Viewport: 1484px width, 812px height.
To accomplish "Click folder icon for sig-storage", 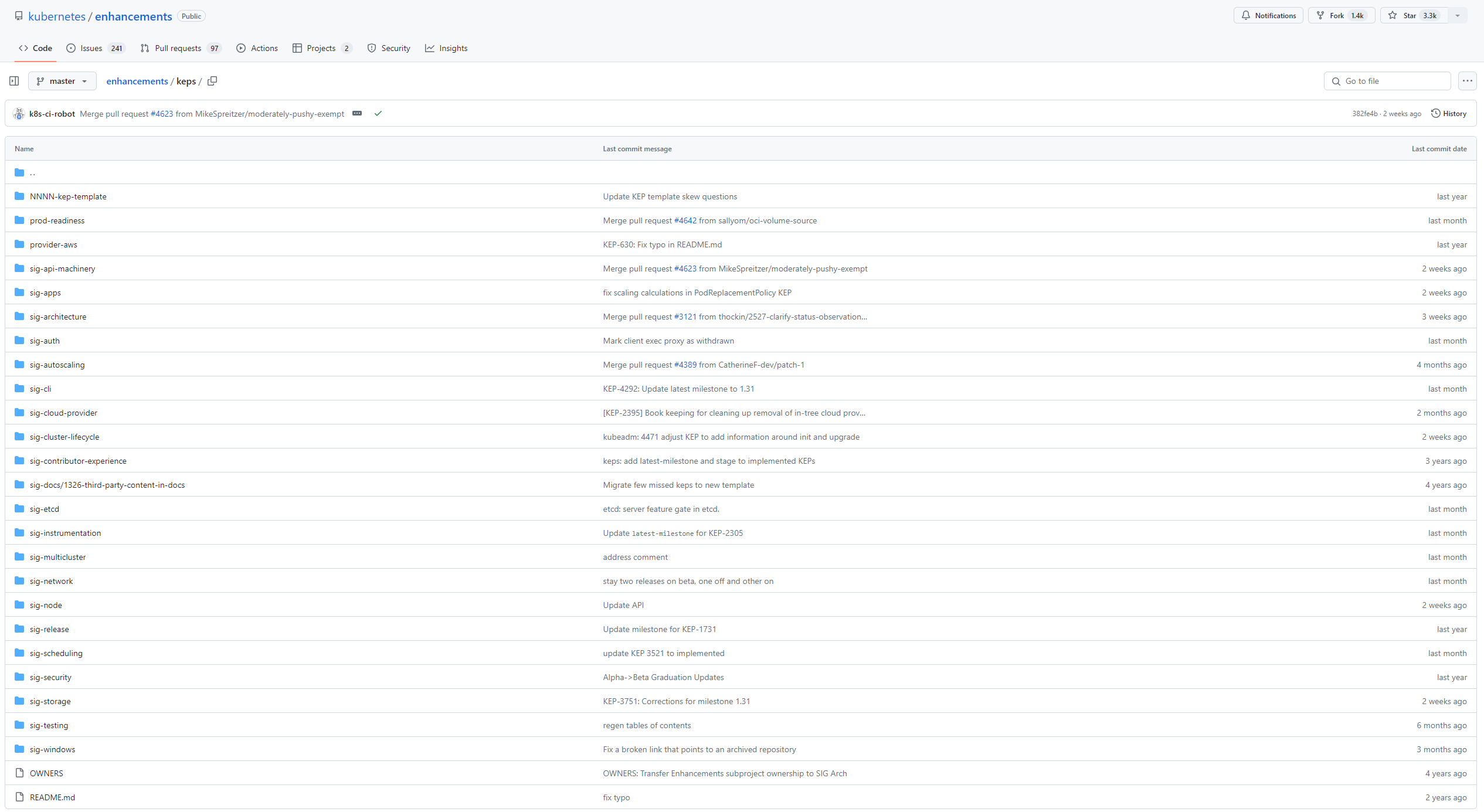I will [19, 701].
